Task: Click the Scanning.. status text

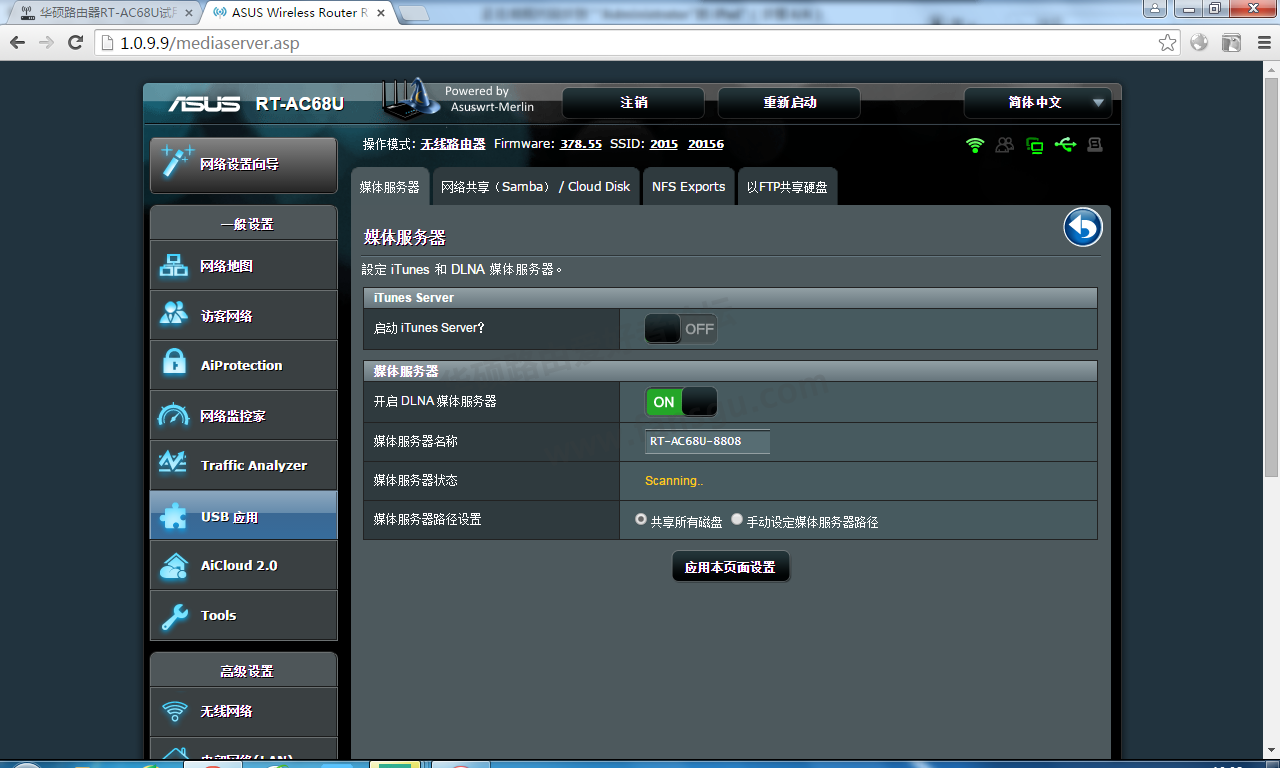Action: (674, 481)
